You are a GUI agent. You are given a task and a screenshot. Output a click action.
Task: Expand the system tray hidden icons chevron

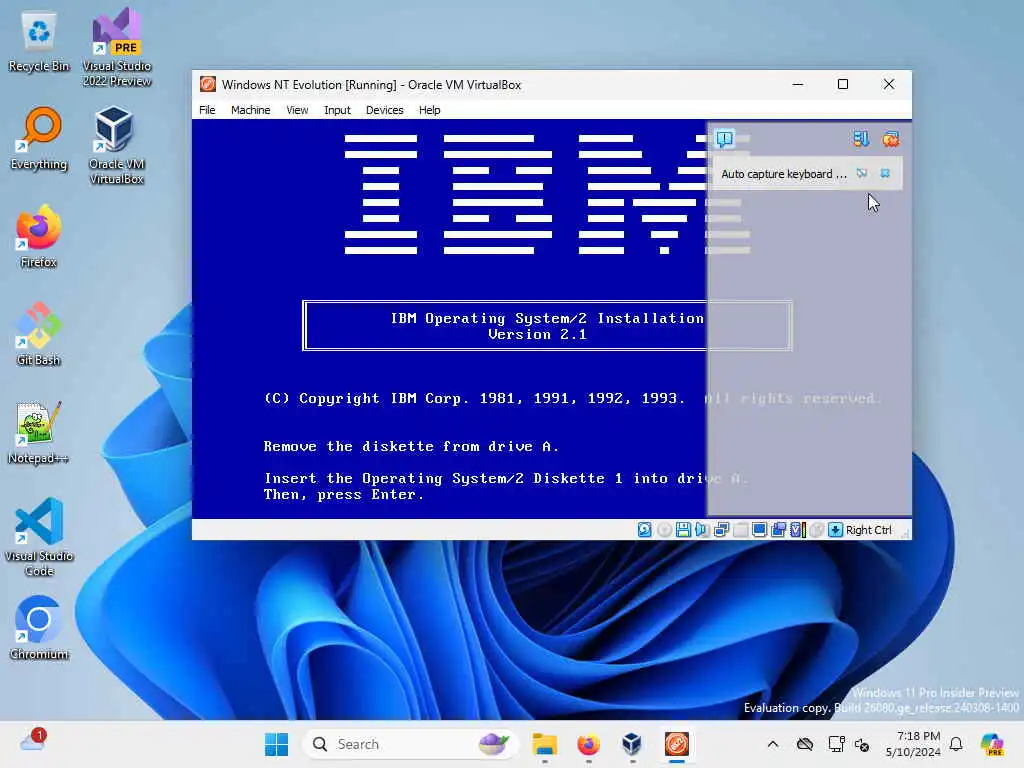point(773,744)
